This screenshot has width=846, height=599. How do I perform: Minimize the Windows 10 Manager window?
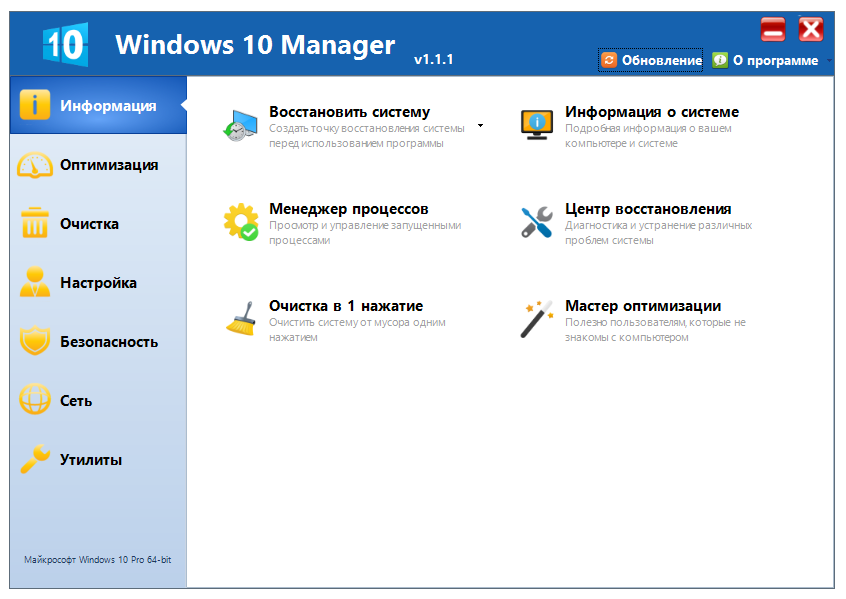coord(773,30)
